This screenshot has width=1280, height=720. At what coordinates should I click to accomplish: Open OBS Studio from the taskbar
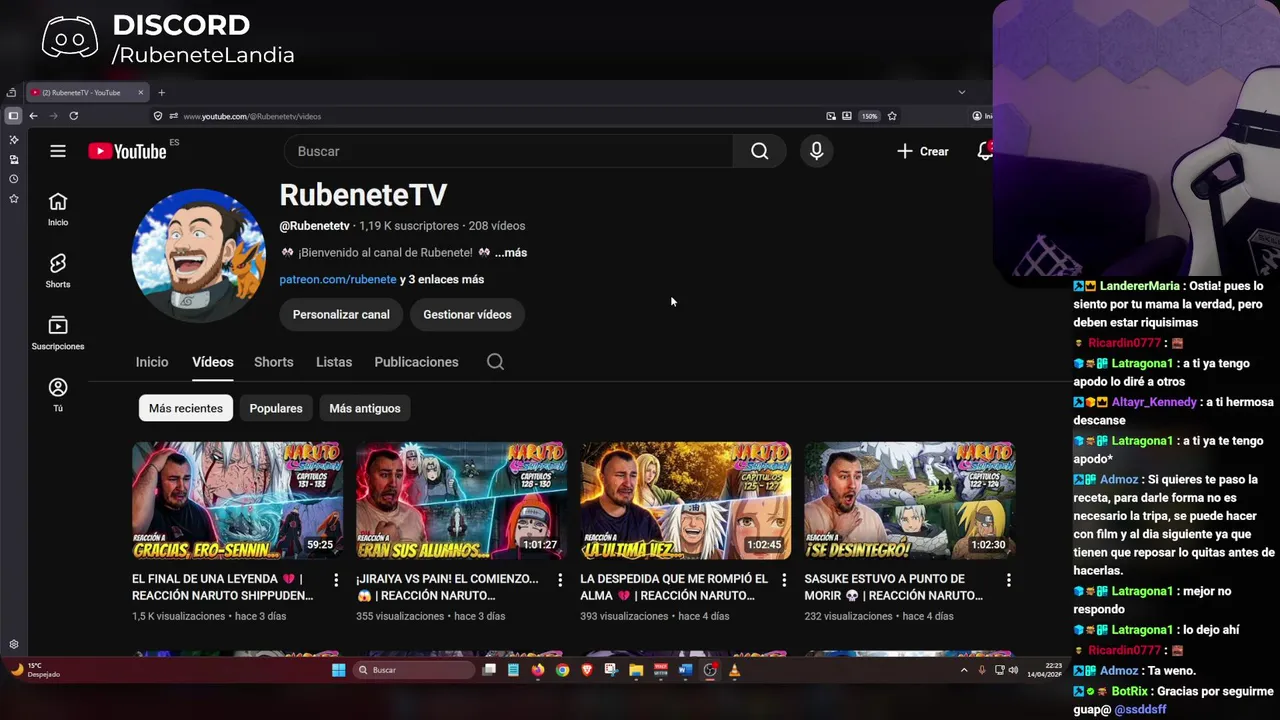click(710, 670)
